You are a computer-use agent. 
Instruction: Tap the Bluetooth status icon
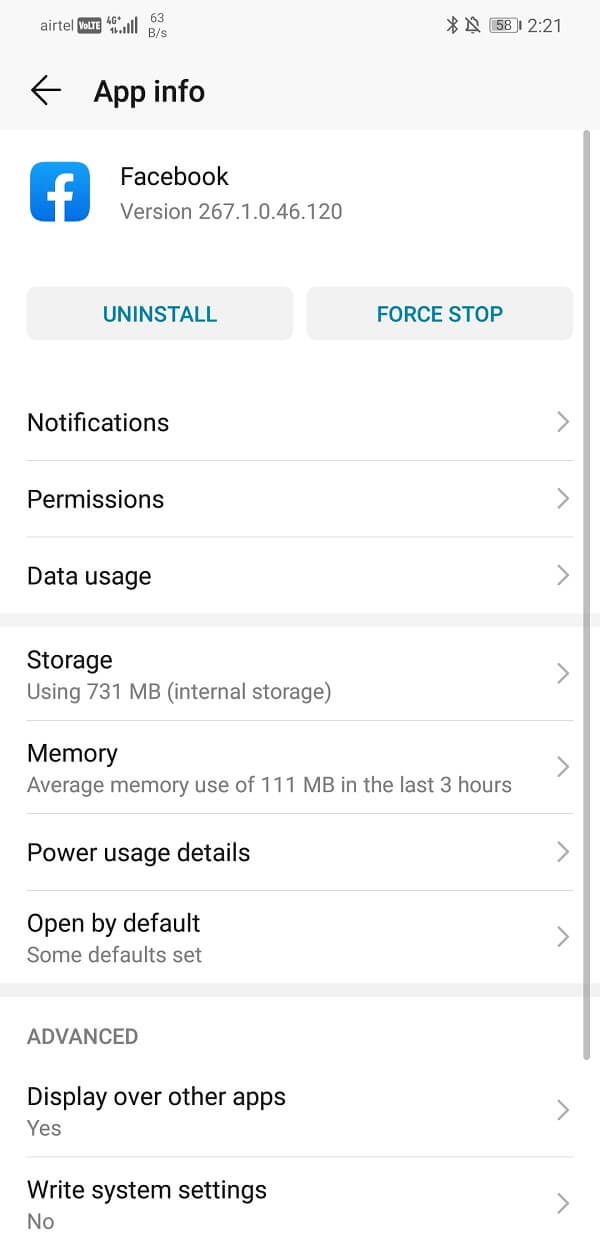click(x=452, y=26)
